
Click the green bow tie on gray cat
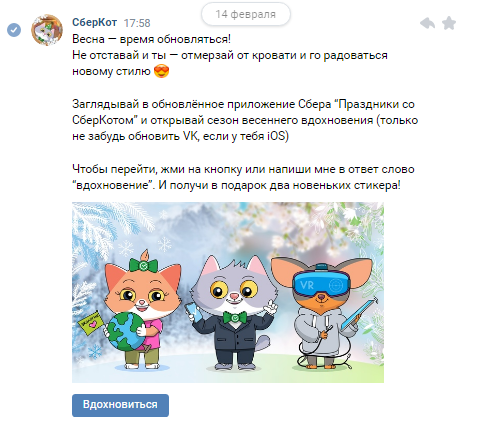click(x=235, y=317)
